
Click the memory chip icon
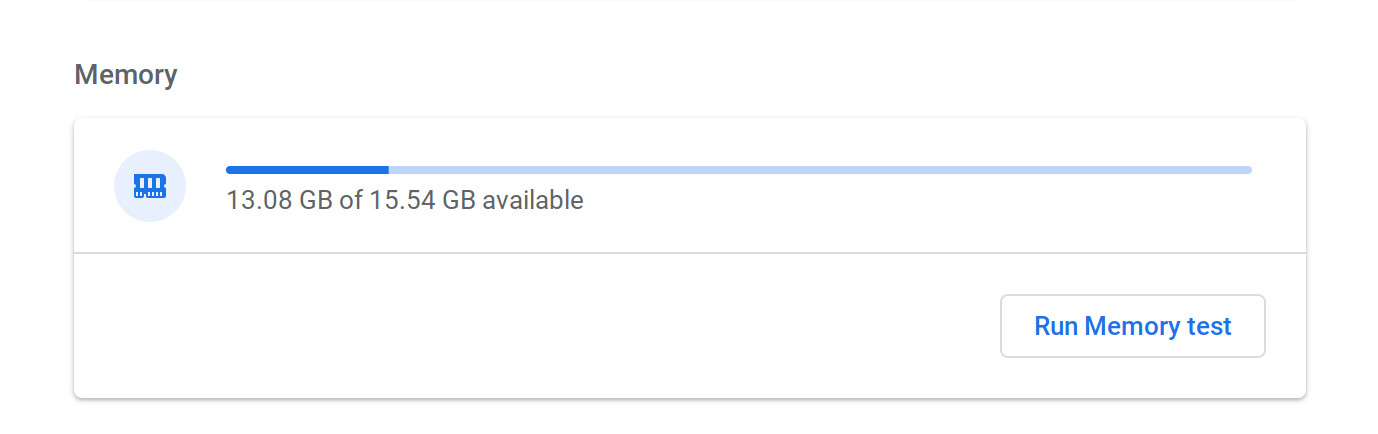(150, 186)
